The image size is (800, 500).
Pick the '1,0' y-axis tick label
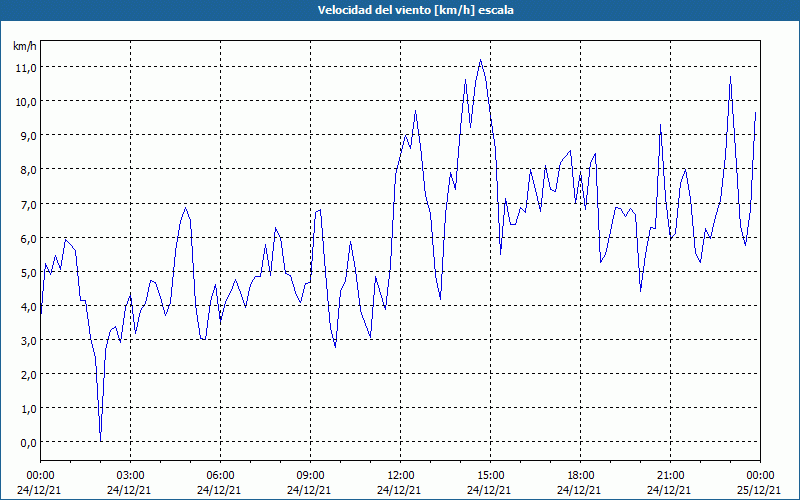coord(29,409)
